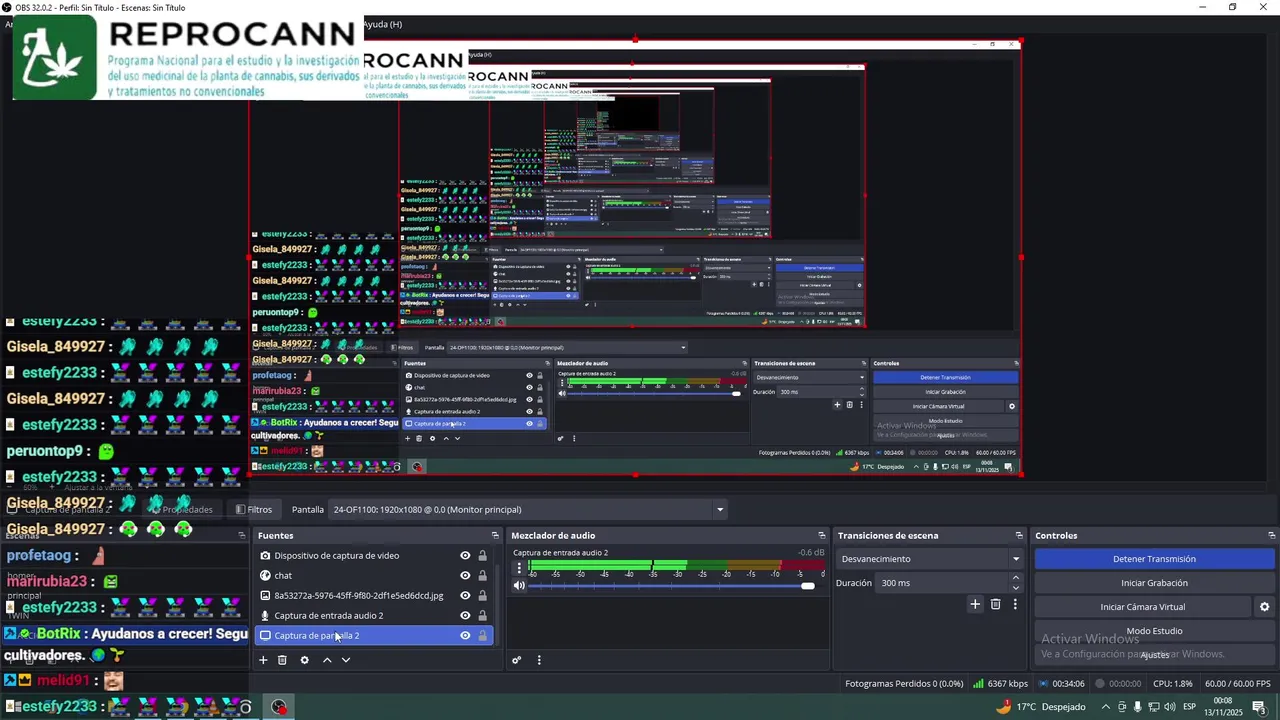Image resolution: width=1280 pixels, height=720 pixels.
Task: Mute Captura de entrada audio 2 speaker icon
Action: (519, 586)
